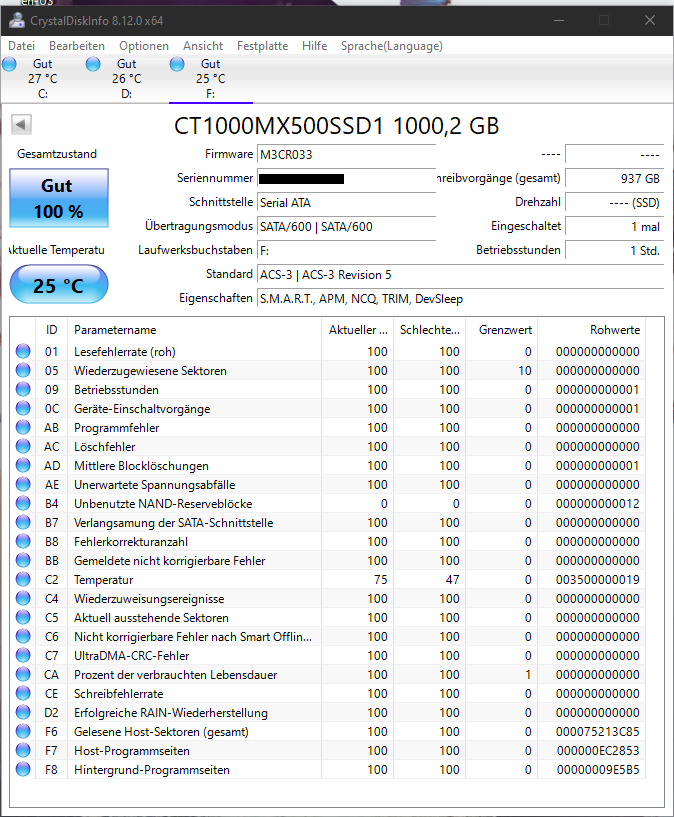Click the Aktueller column header
The image size is (674, 817).
click(x=358, y=330)
